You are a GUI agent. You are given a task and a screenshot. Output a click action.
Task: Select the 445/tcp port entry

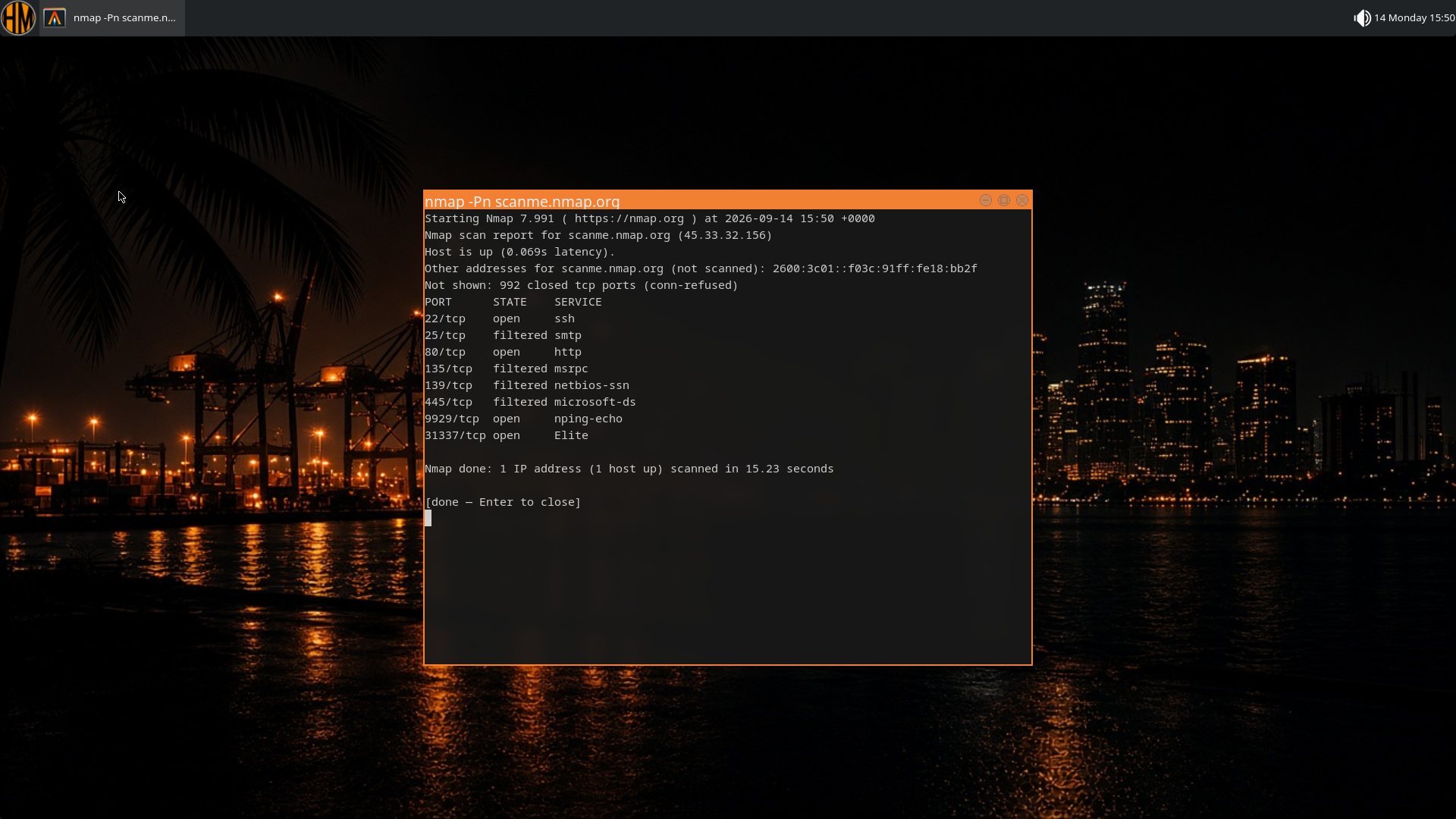pyautogui.click(x=448, y=402)
